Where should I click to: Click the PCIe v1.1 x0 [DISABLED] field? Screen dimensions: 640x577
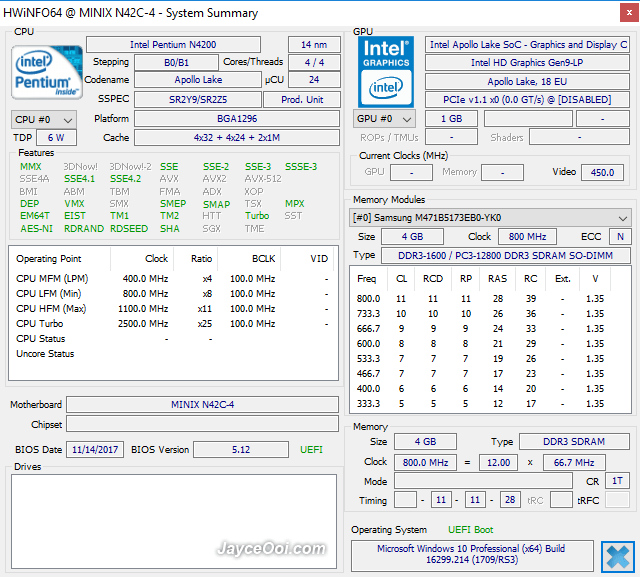(x=527, y=100)
